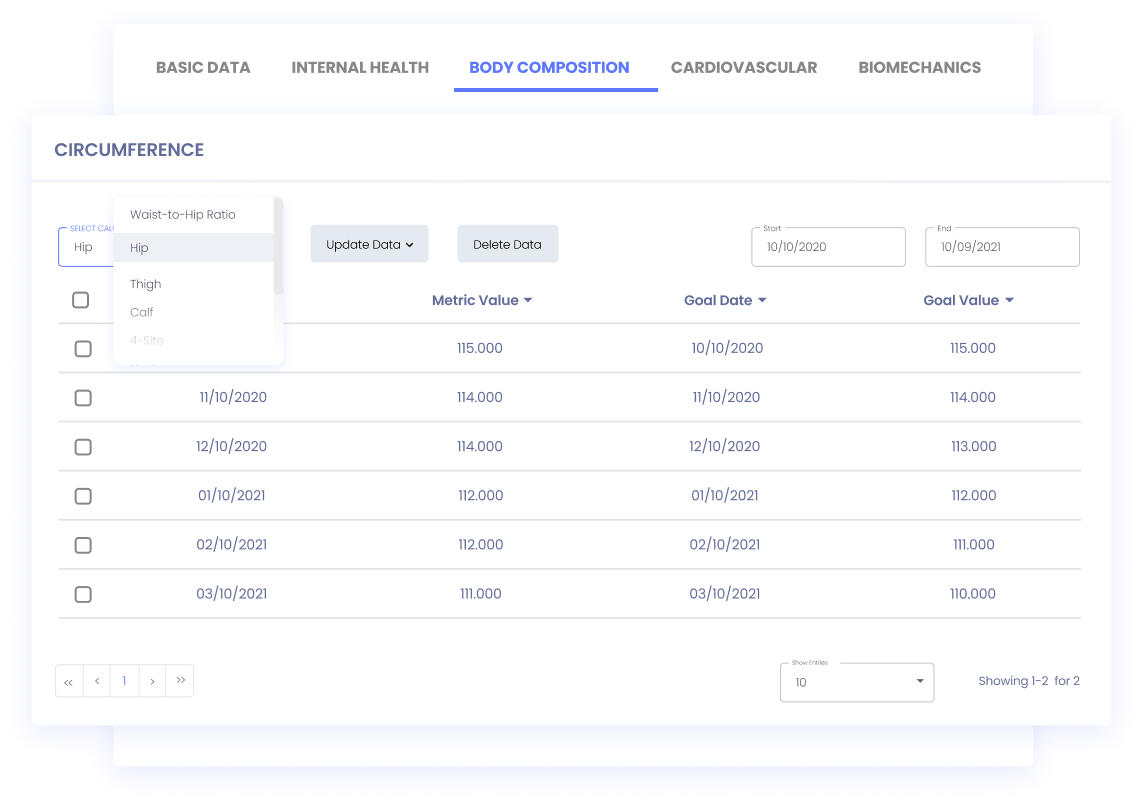Open the Update Data dropdown
1140x803 pixels.
click(369, 244)
